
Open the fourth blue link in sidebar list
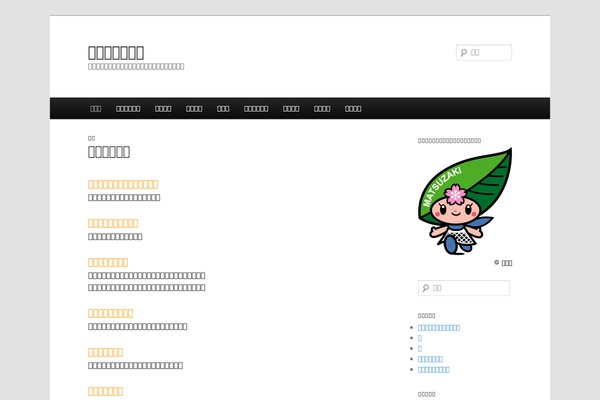(430, 359)
